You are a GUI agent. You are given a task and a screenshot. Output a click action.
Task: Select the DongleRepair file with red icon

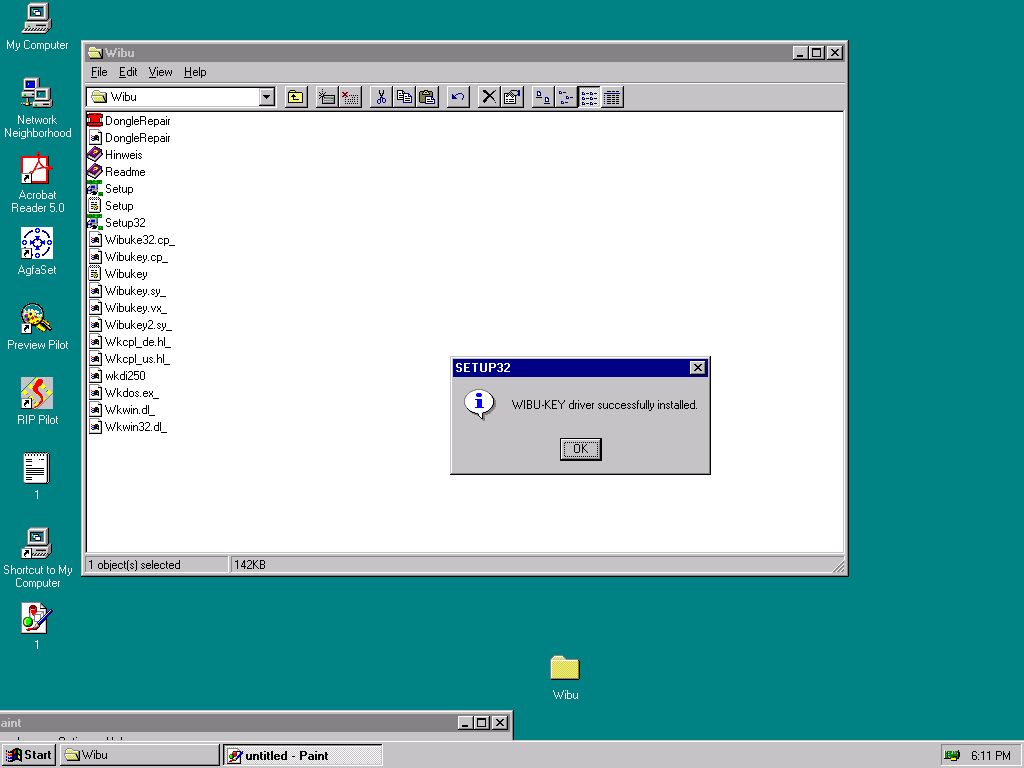click(x=129, y=121)
